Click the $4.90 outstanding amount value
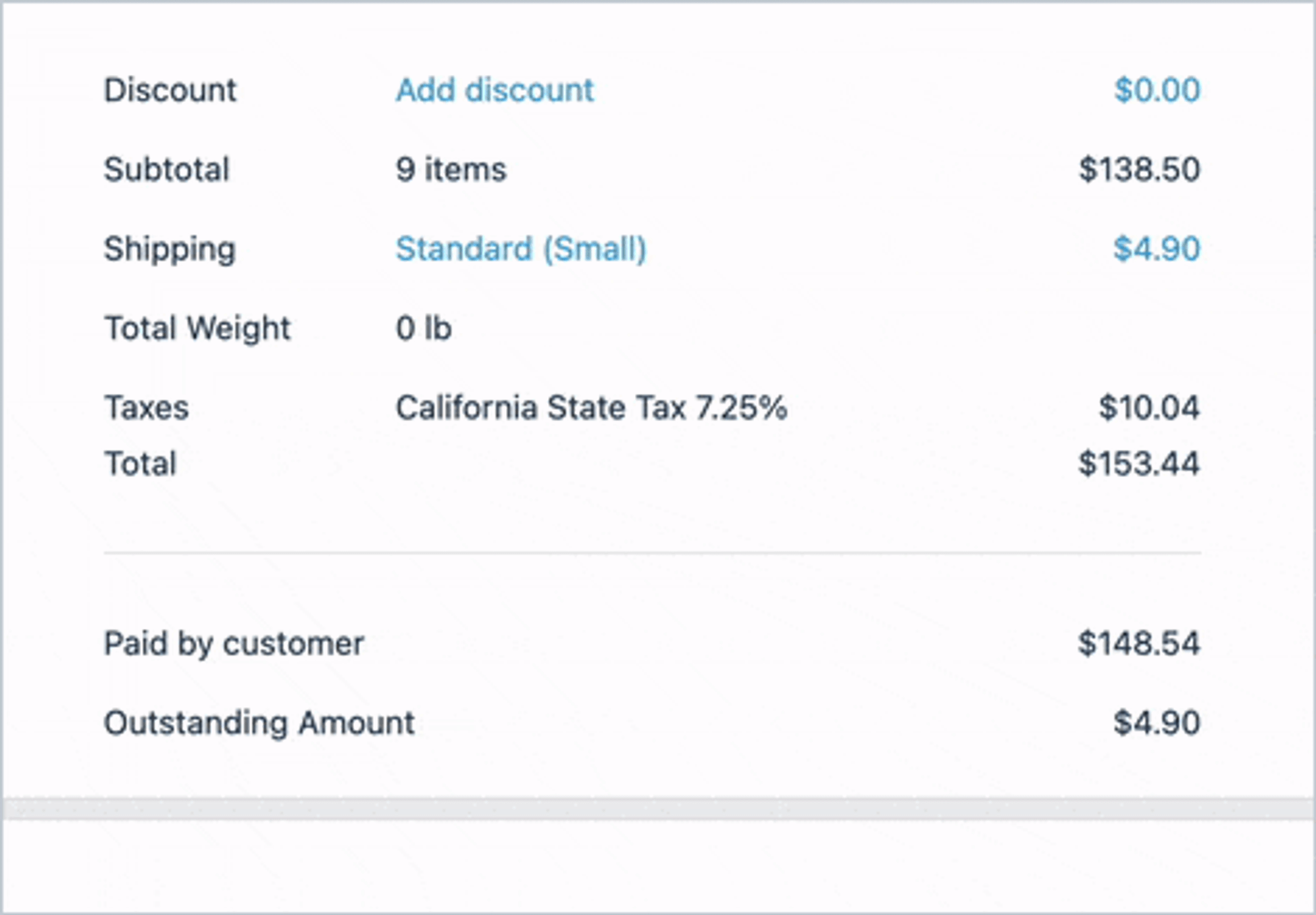This screenshot has height=915, width=1316. [x=1156, y=723]
